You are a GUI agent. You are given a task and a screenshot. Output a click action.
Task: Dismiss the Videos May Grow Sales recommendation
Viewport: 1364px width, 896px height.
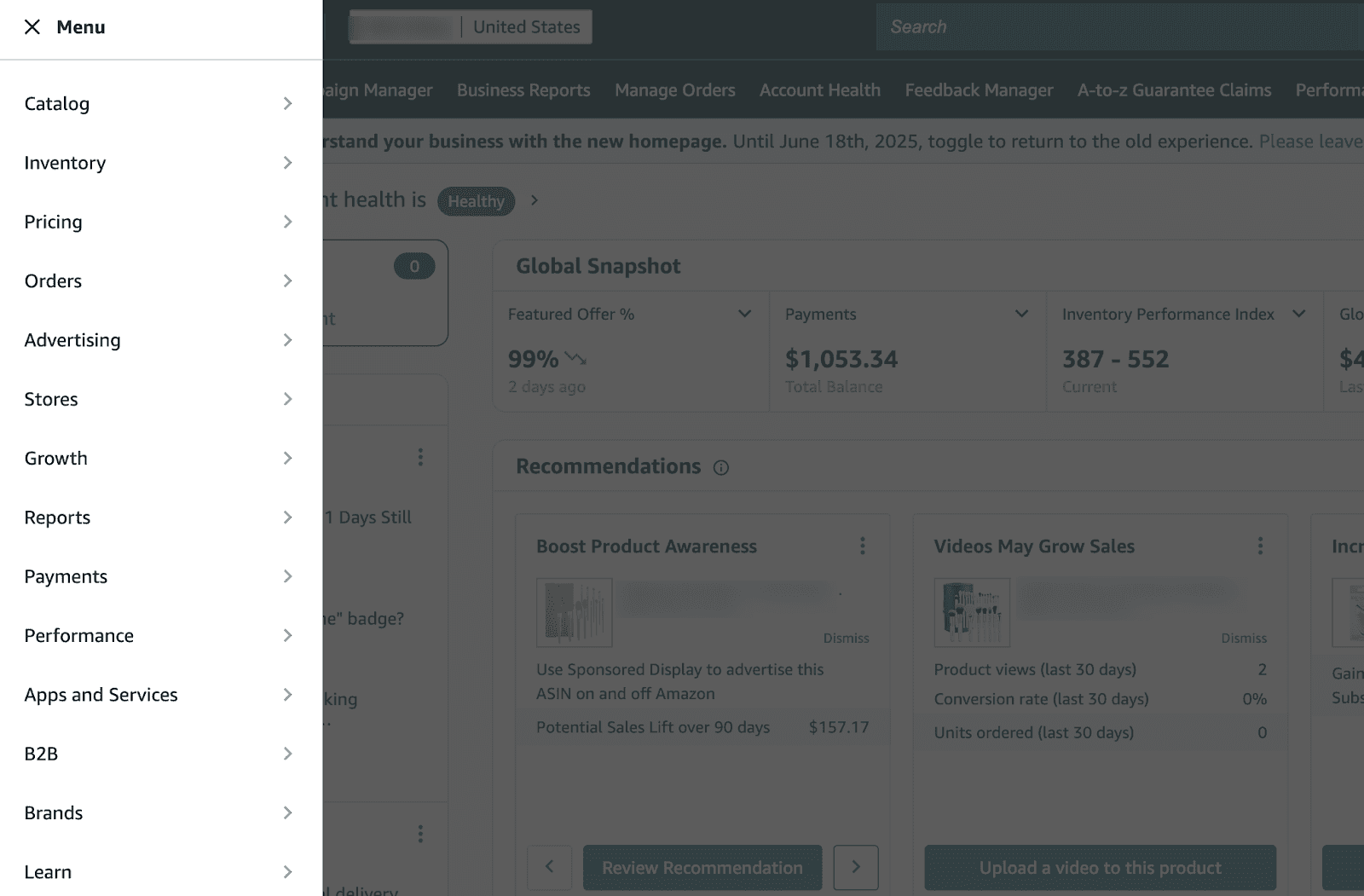click(x=1244, y=639)
